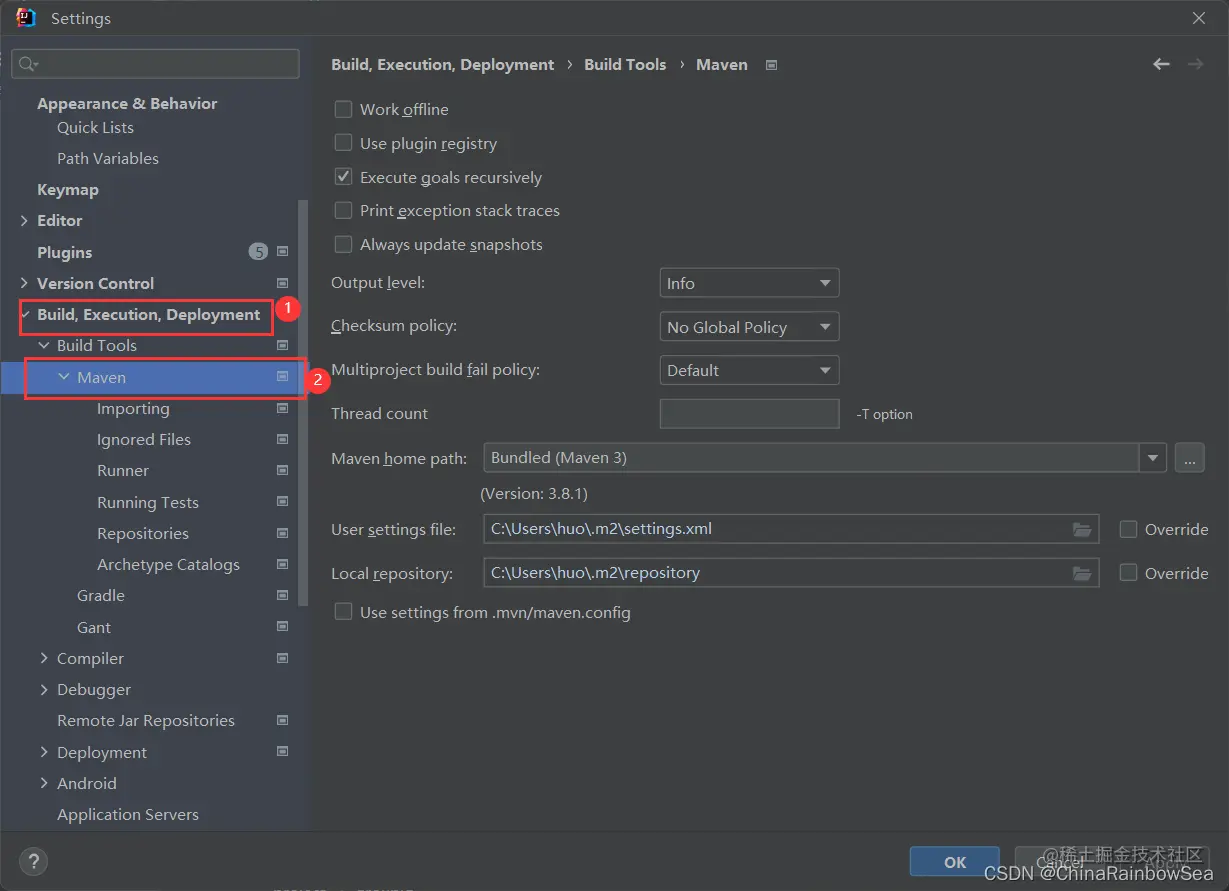Select Quick Lists settings page
1229x891 pixels.
pos(95,127)
